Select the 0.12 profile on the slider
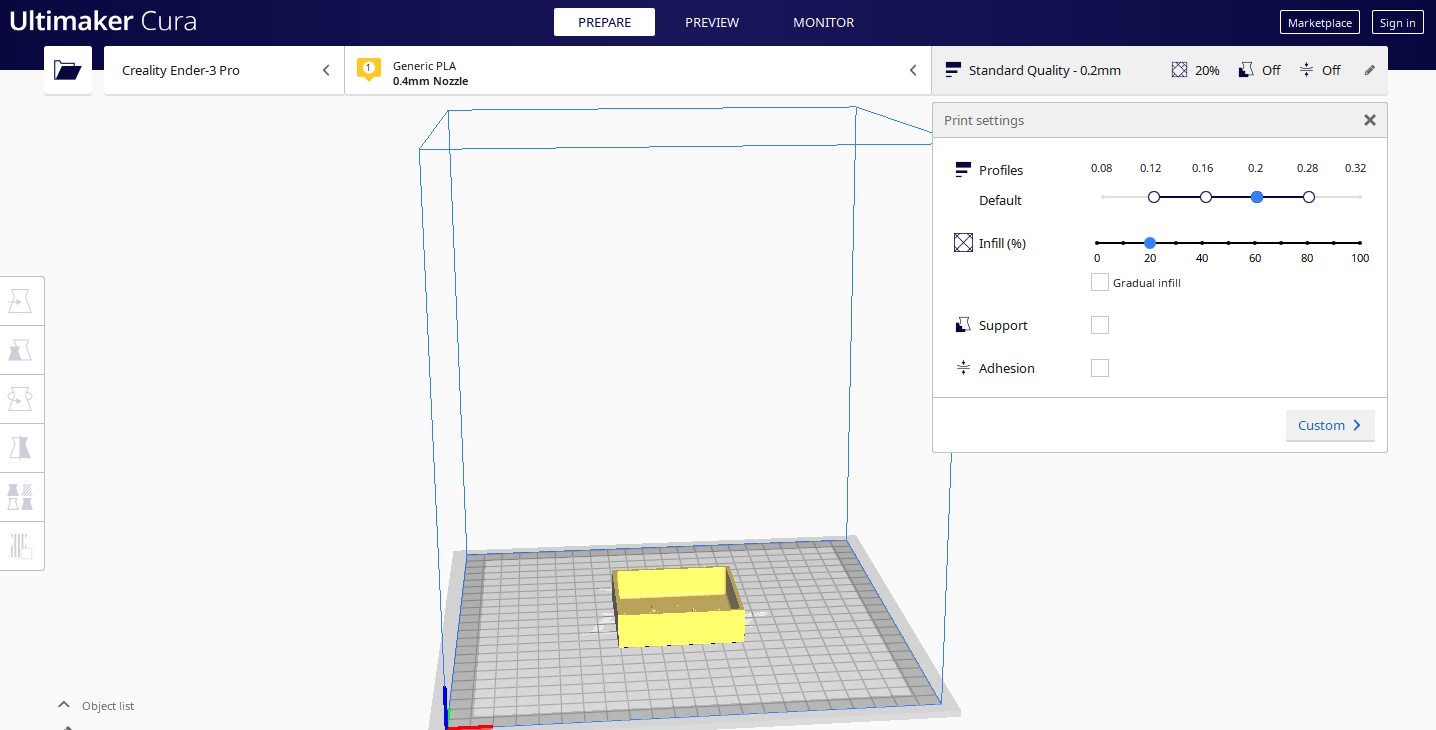This screenshot has width=1436, height=730. coord(1154,197)
